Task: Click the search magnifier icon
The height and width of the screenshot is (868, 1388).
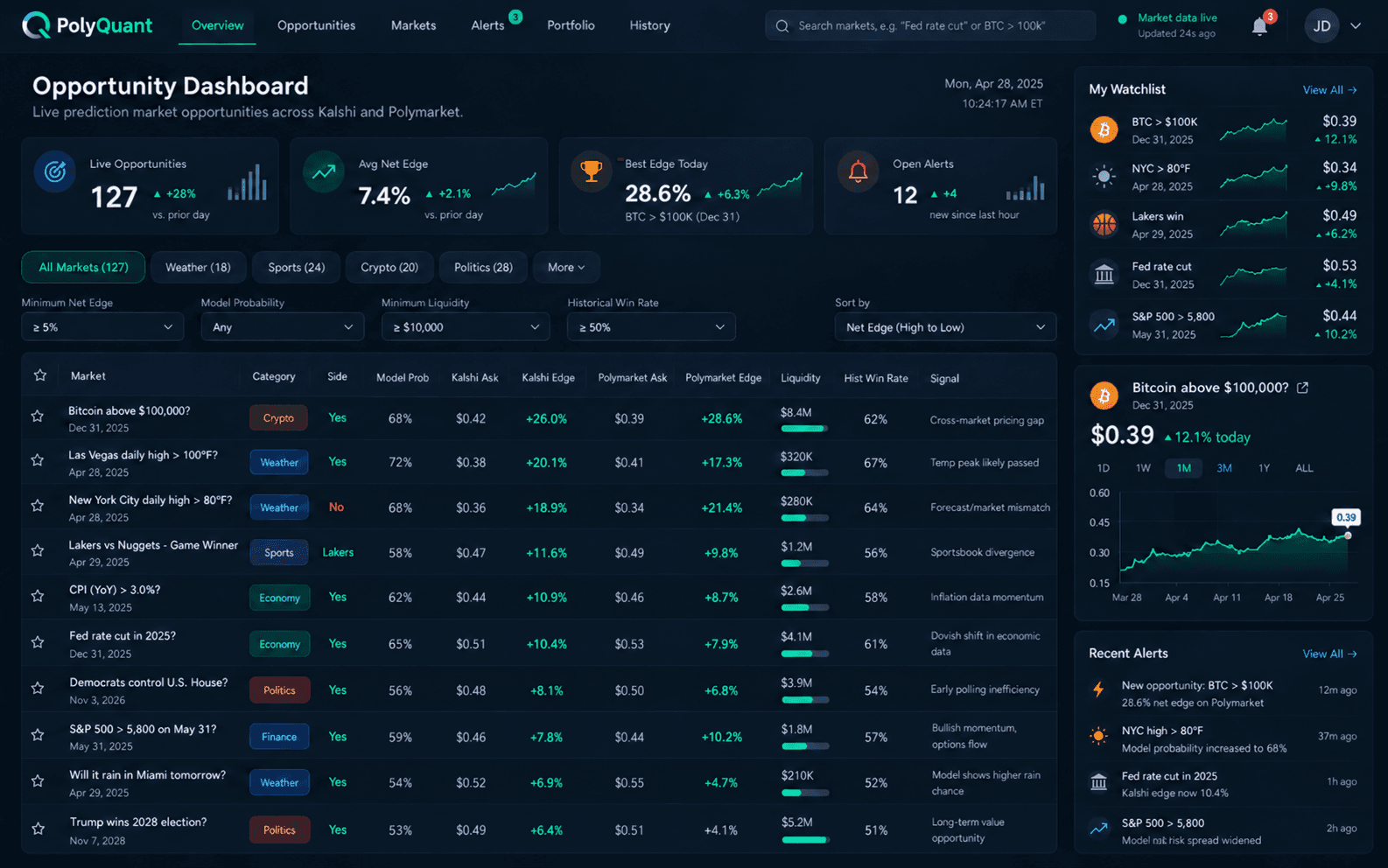Action: (x=782, y=26)
